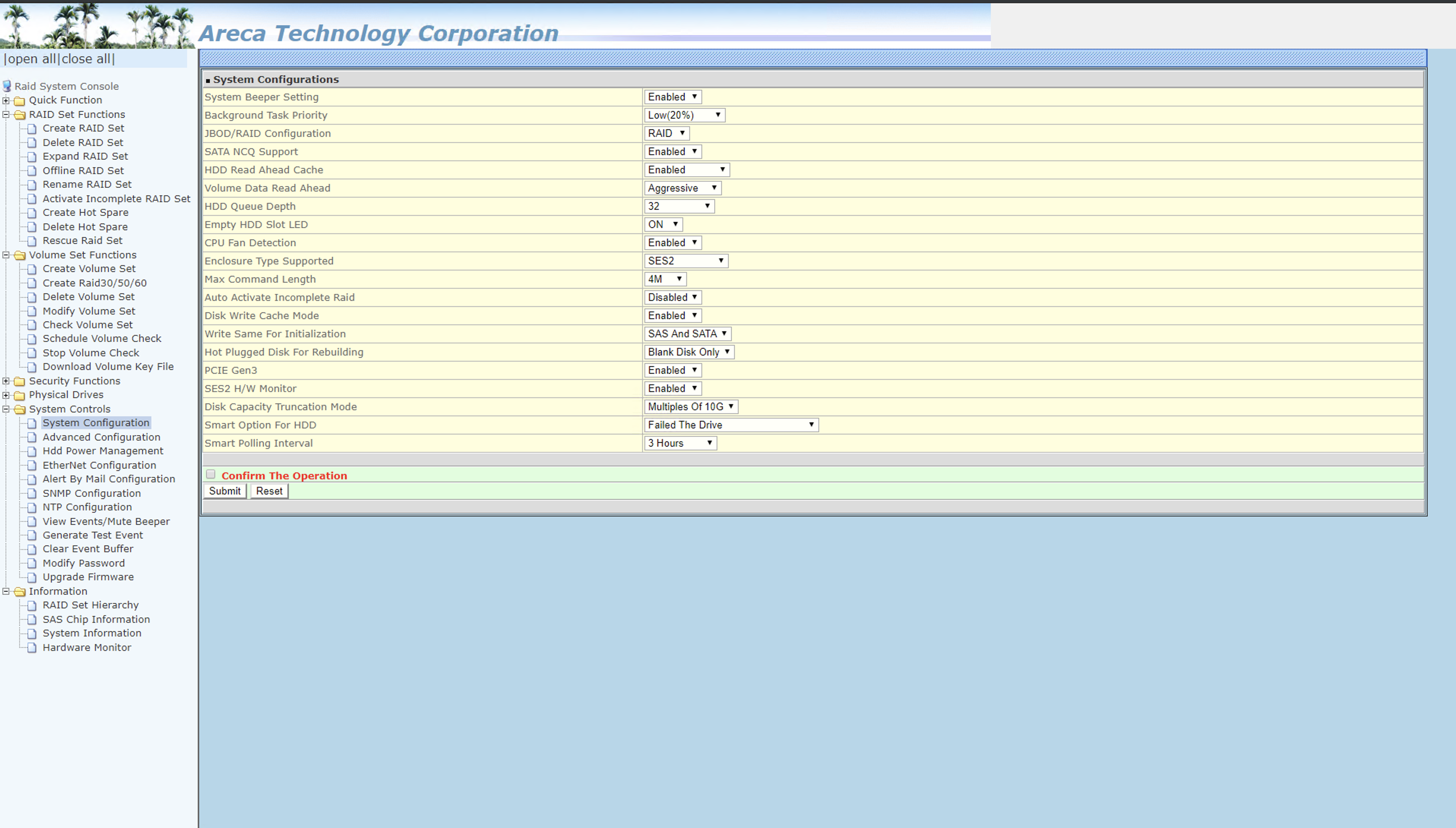Click the close all link
1456x828 pixels.
(87, 59)
